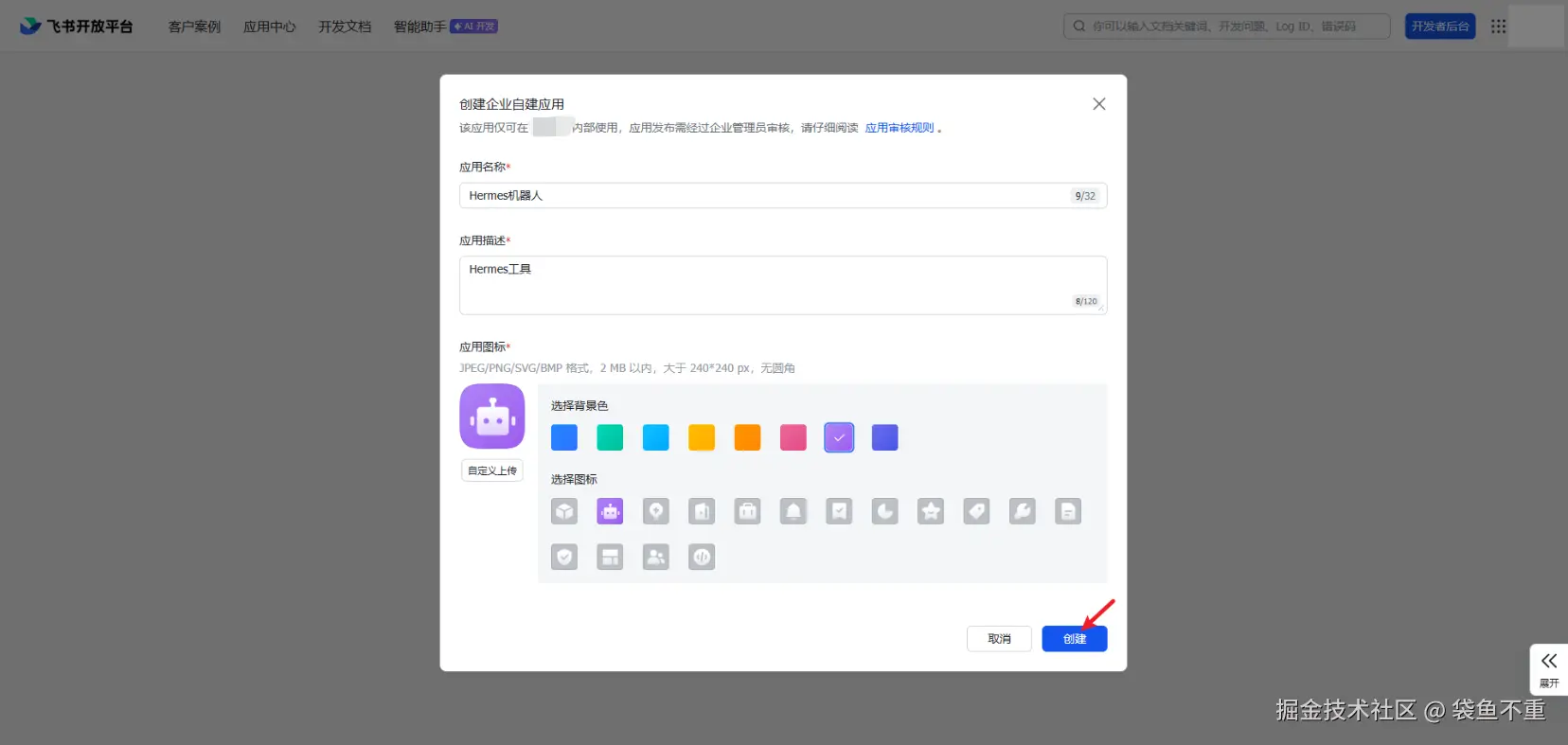This screenshot has width=1568, height=745.
Task: Open 应用中心 in the top navigation
Action: tap(270, 27)
